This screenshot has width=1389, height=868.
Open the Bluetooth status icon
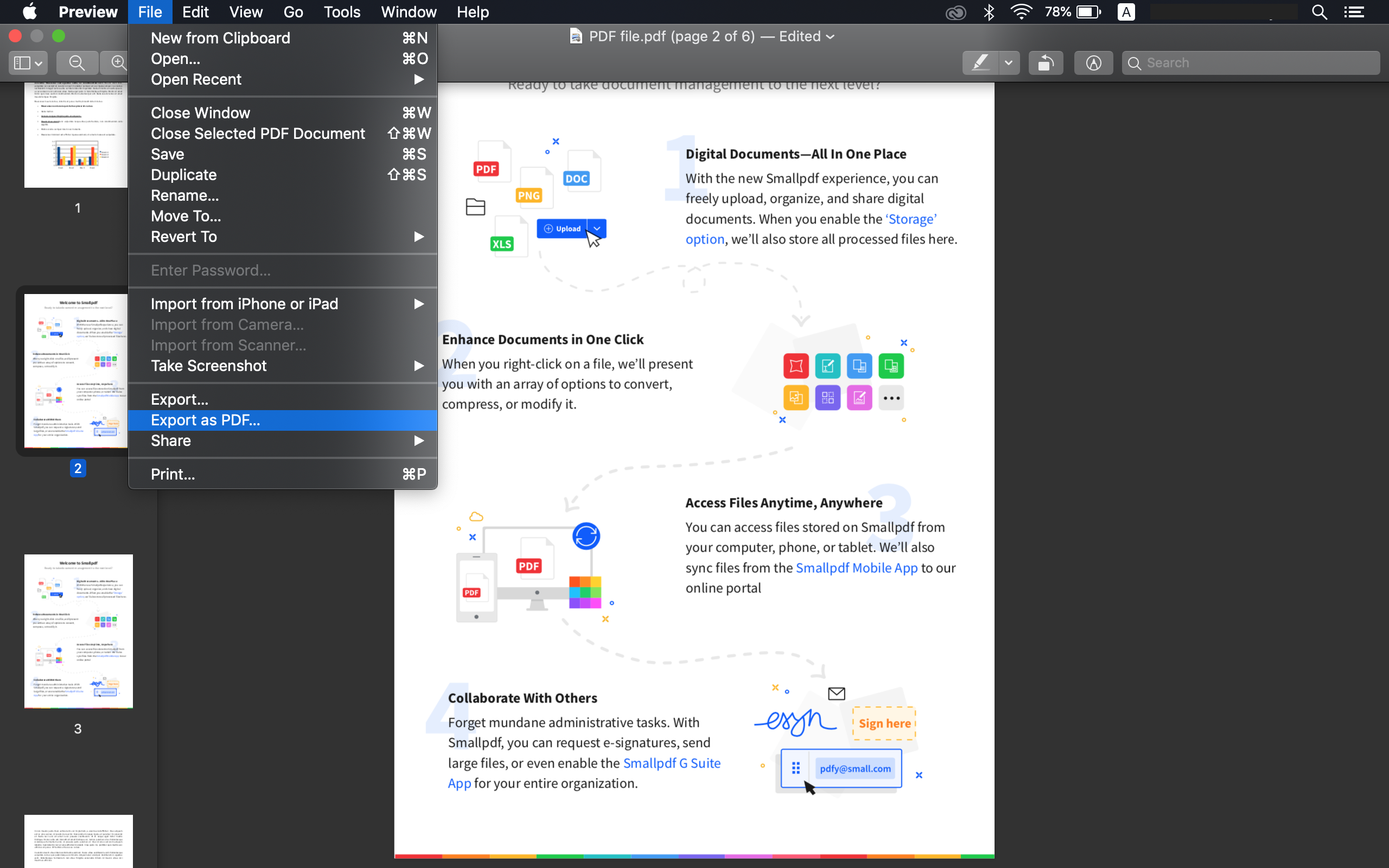989,12
